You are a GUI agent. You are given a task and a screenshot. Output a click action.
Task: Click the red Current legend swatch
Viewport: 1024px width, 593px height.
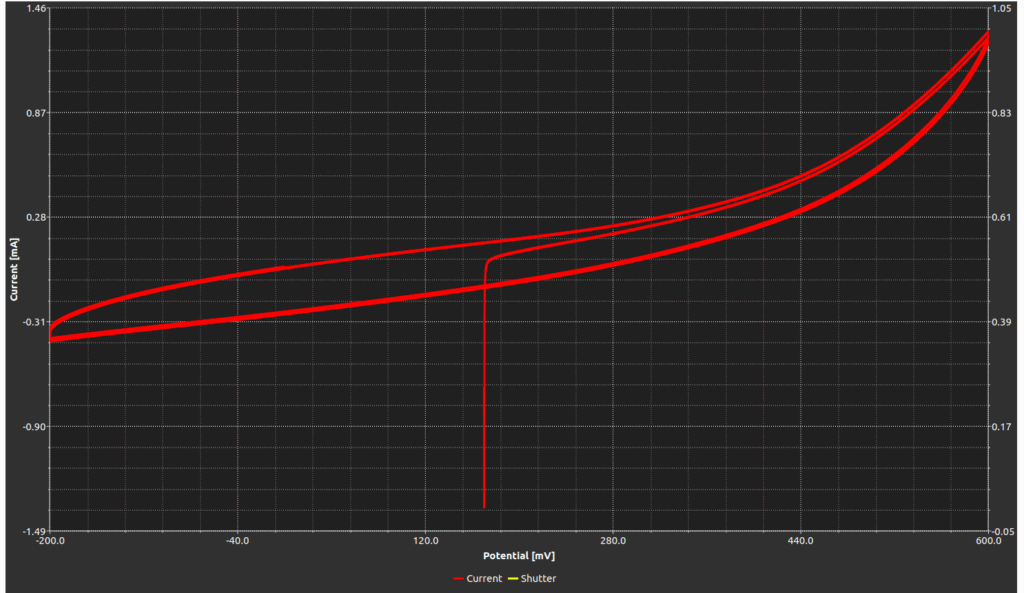(458, 578)
